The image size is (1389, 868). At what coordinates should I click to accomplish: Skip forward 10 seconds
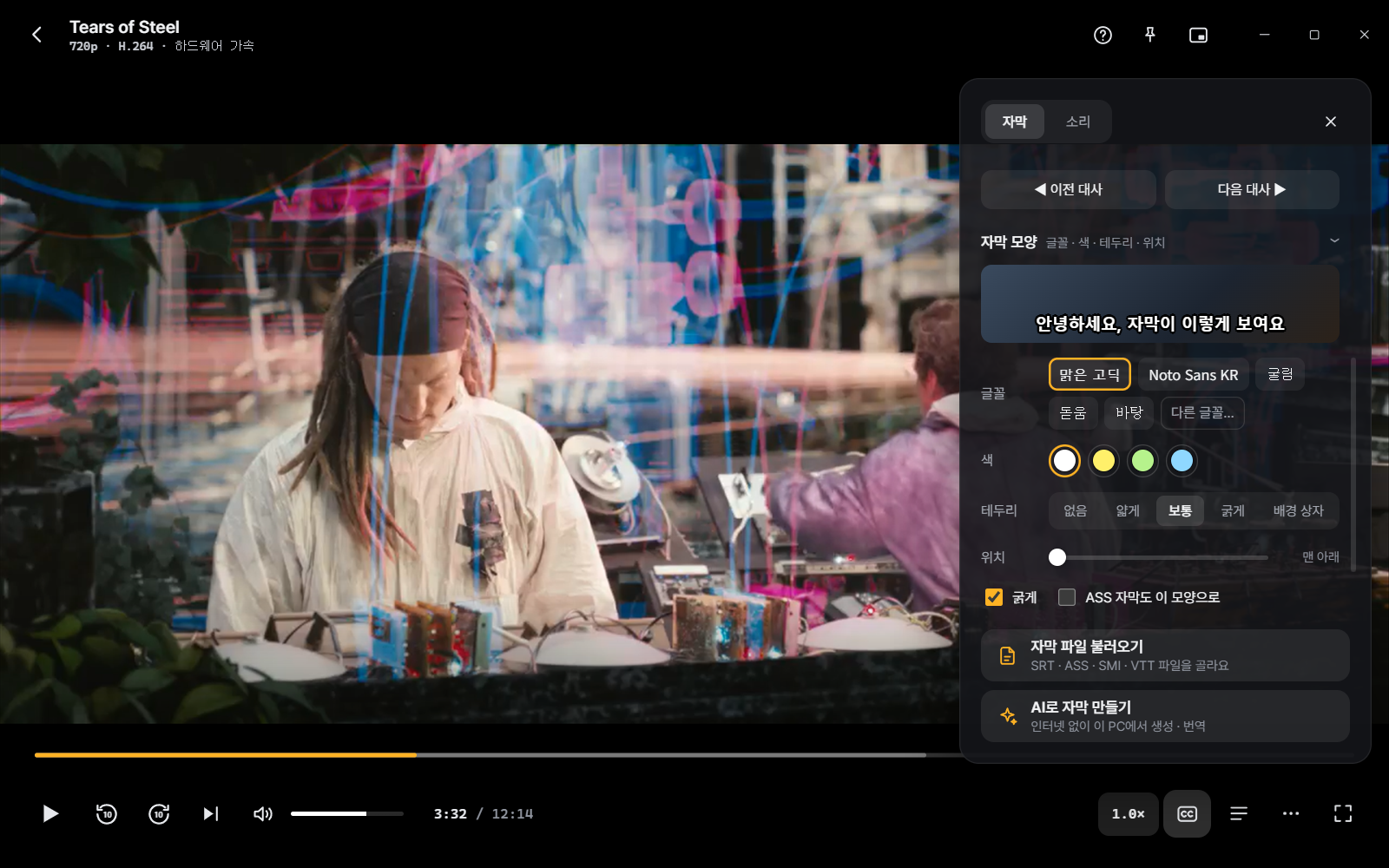159,813
